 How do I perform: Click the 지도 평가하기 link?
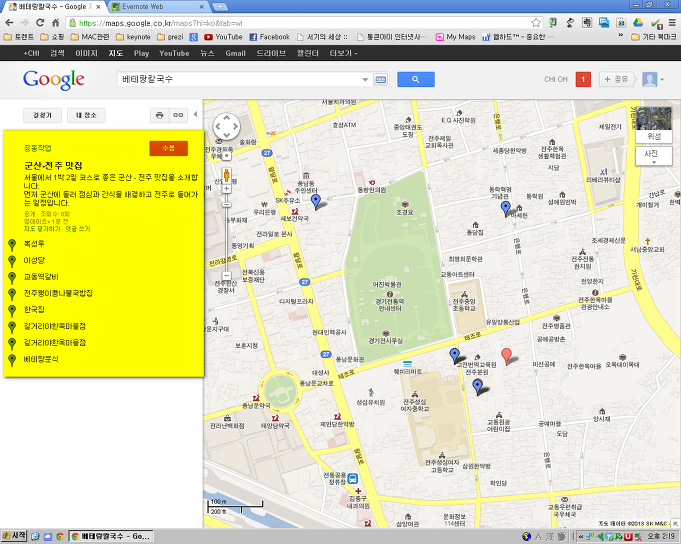point(42,229)
